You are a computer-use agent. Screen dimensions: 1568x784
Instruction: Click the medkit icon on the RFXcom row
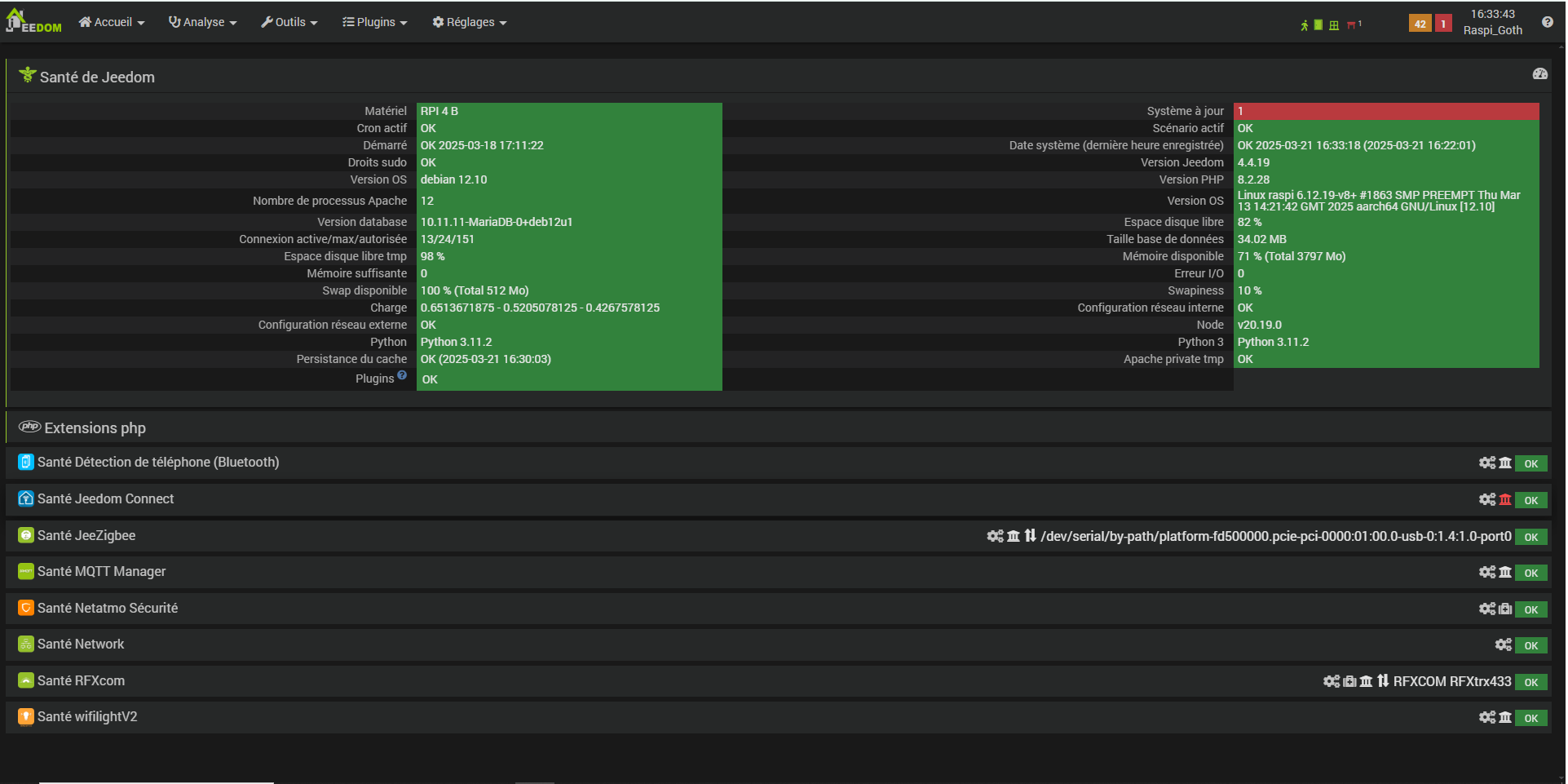pyautogui.click(x=1349, y=682)
